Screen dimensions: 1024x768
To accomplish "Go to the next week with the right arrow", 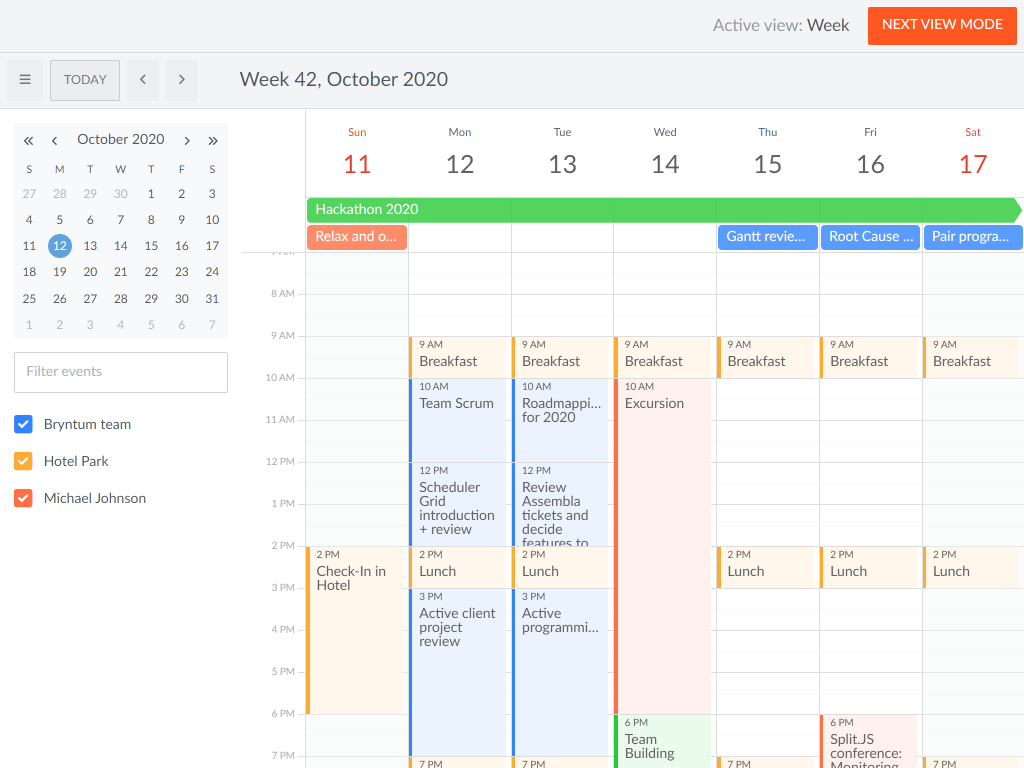I will tap(181, 80).
